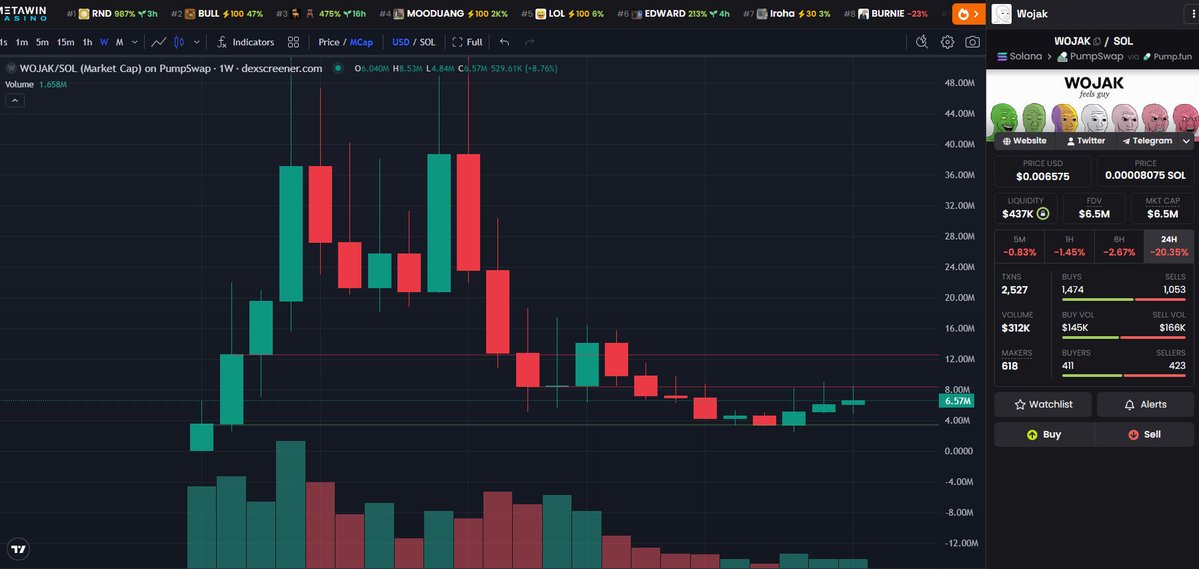This screenshot has height=569, width=1199.
Task: Click the PRICE USD $0.006575 box
Action: point(1042,171)
